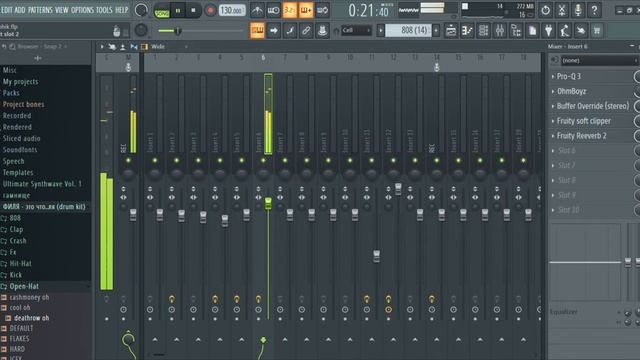Image resolution: width=640 pixels, height=360 pixels.
Task: Mute Insert 11 using its green LED
Action: click(x=371, y=160)
